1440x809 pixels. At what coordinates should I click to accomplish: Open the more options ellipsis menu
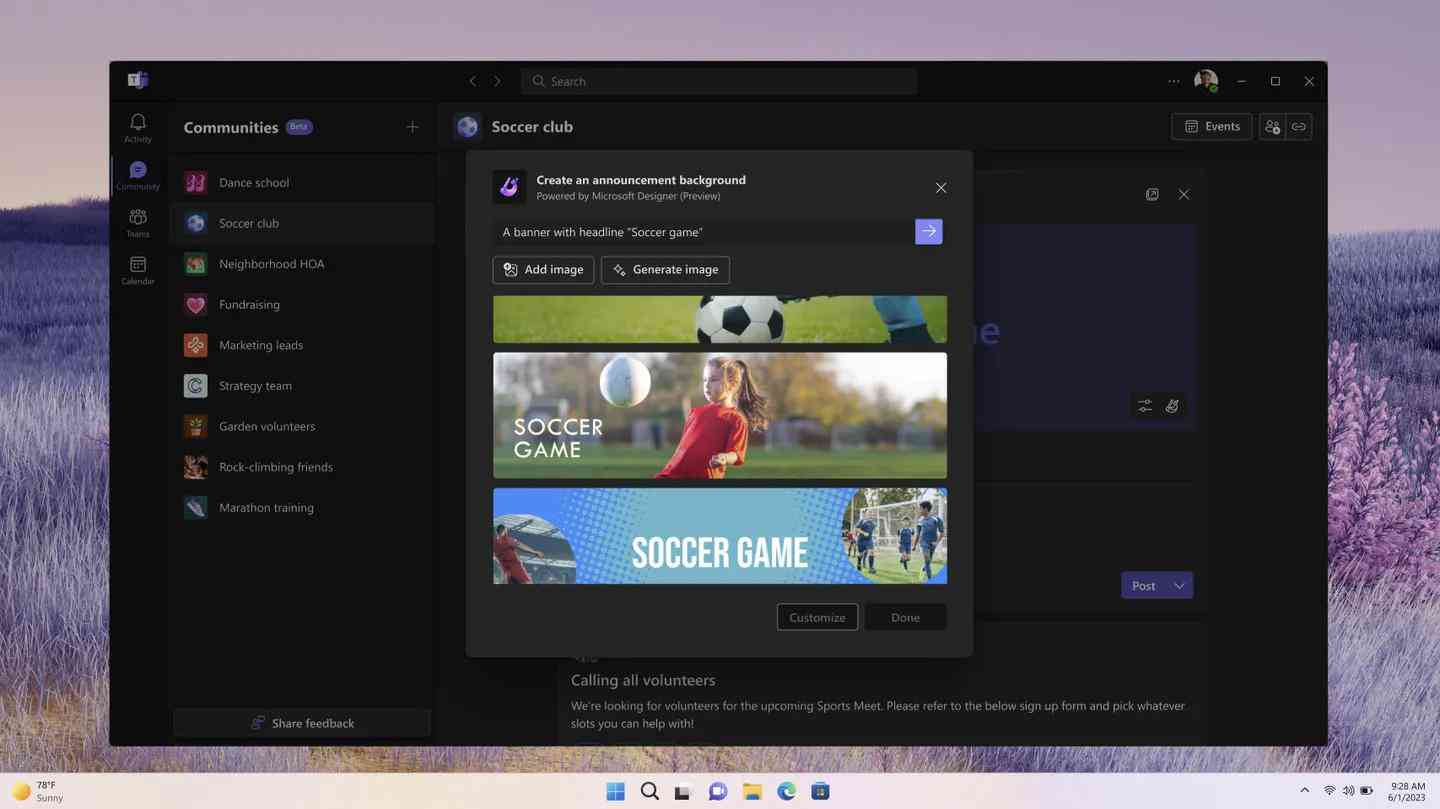pos(1173,82)
